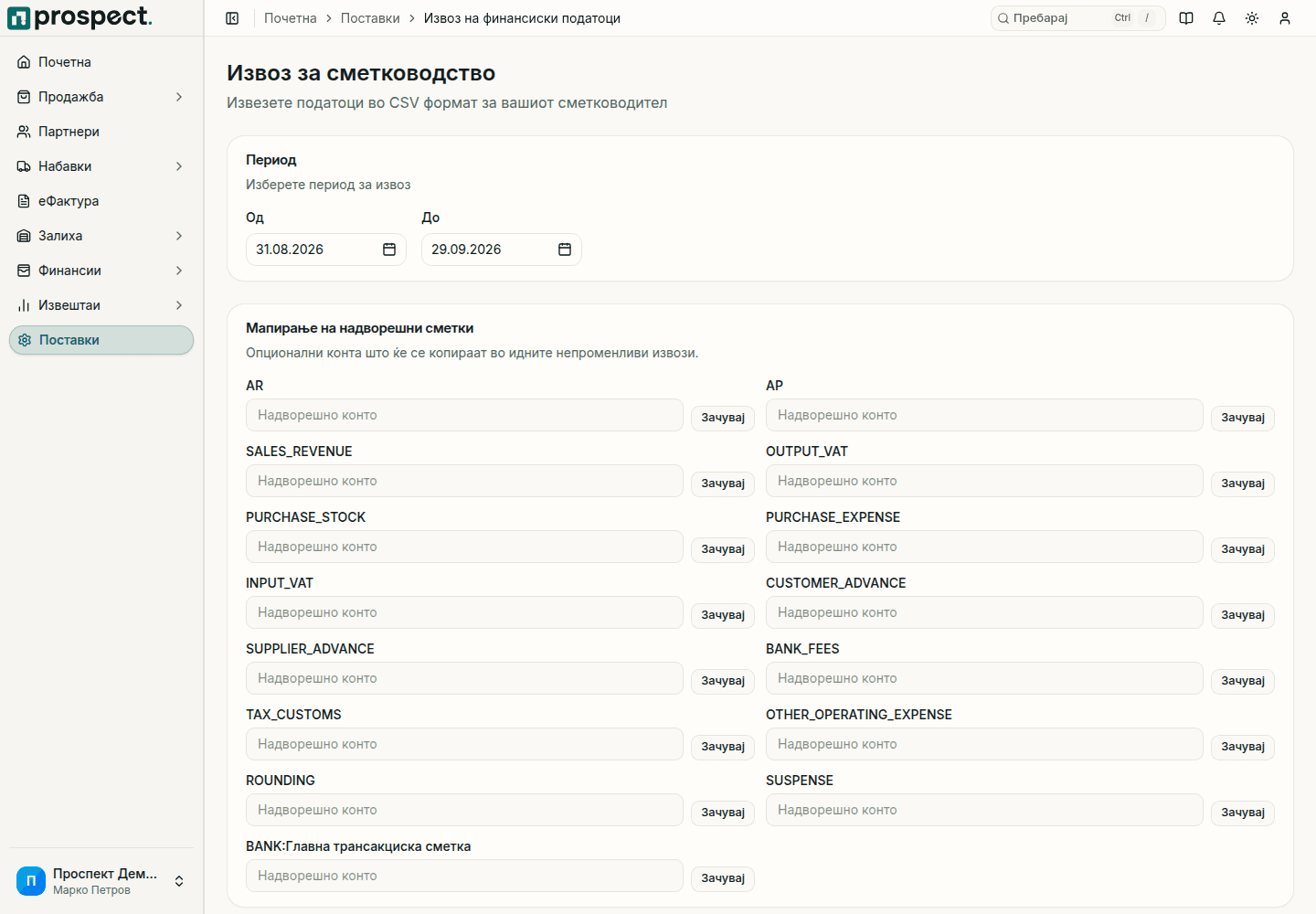Expand the Извештаи submenu chevron
The image size is (1316, 914).
[179, 305]
